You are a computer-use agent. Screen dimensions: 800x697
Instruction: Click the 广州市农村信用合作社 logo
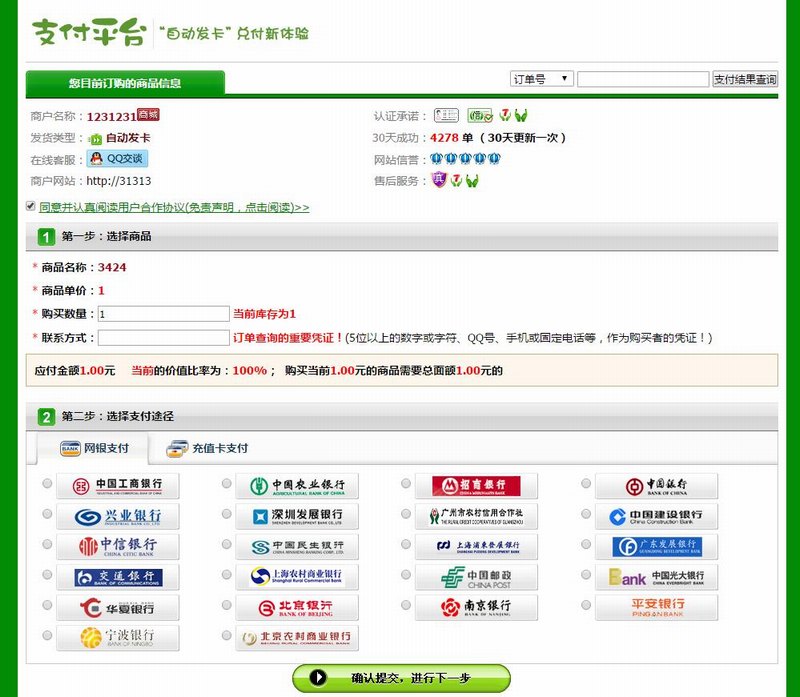(476, 516)
